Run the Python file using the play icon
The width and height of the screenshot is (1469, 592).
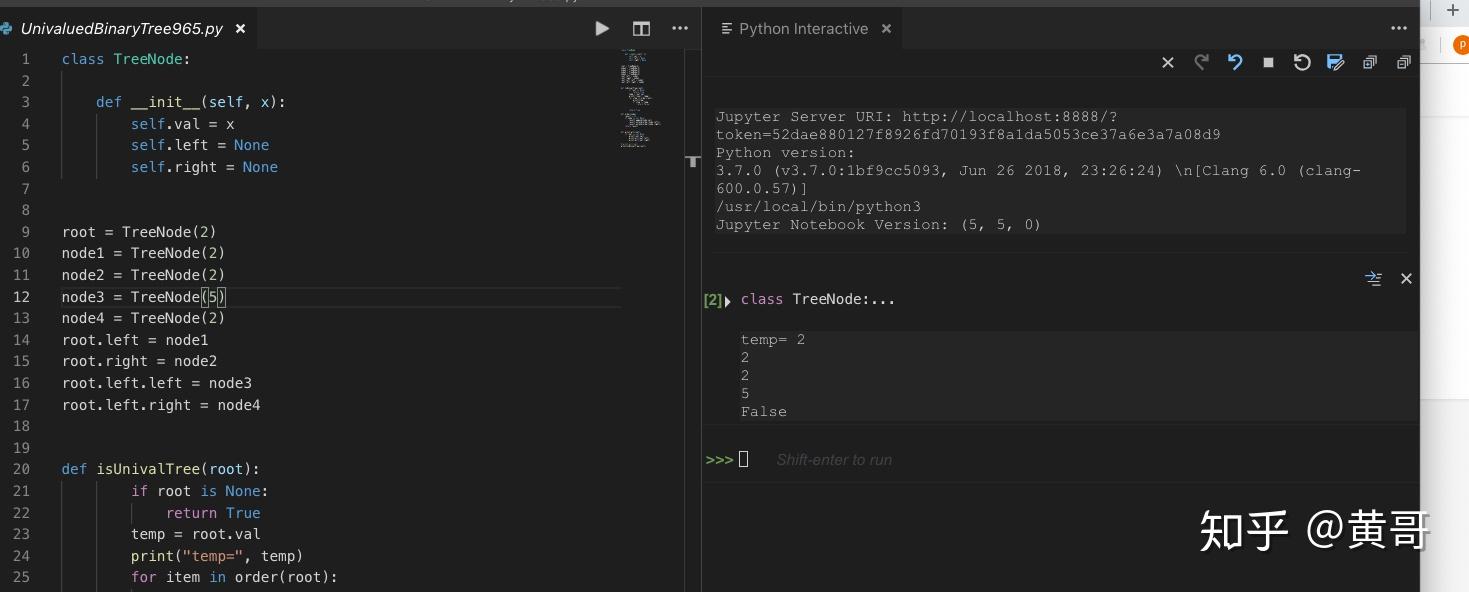pos(602,29)
